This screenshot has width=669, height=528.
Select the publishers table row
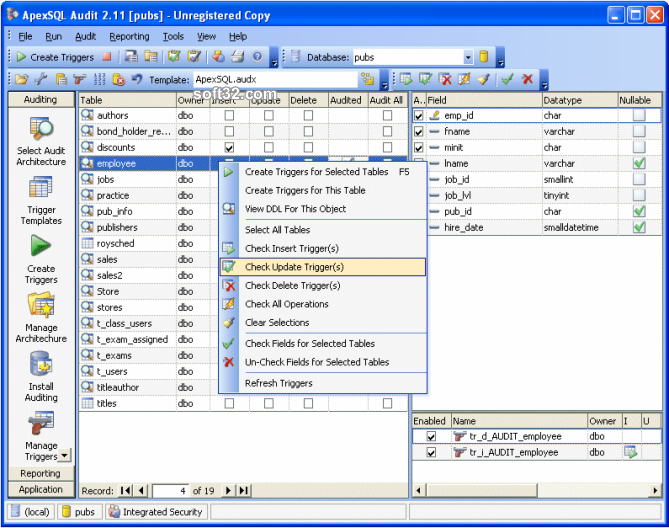click(244, 228)
